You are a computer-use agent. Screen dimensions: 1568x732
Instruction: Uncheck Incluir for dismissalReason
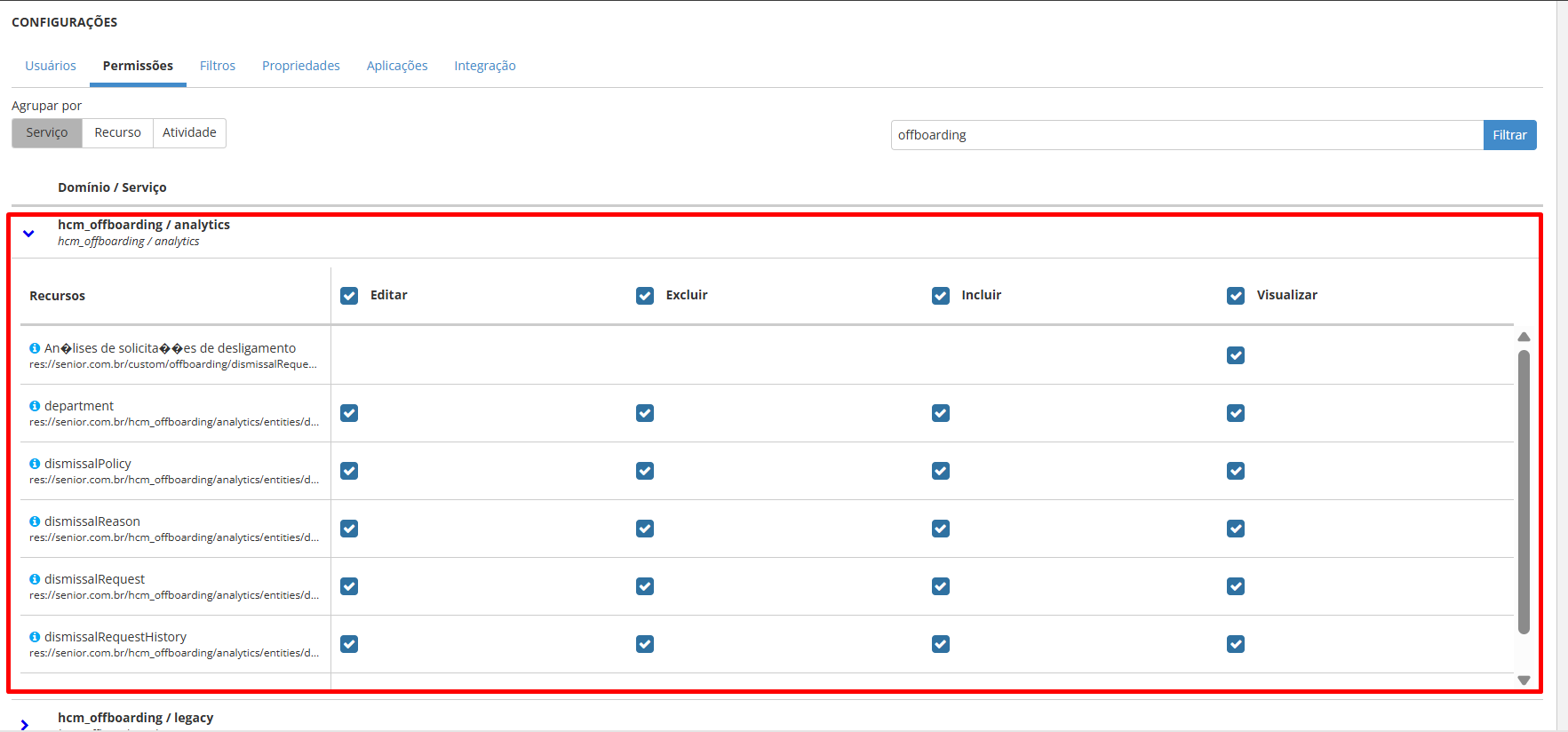tap(941, 529)
